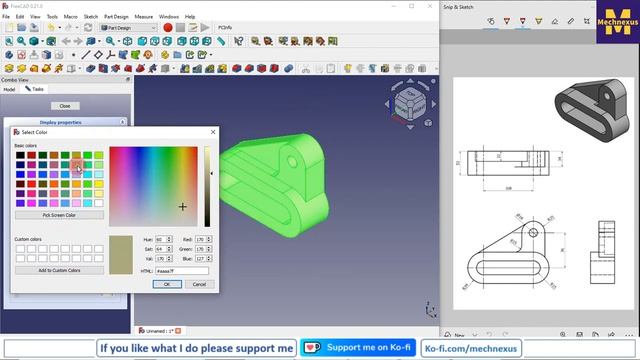Viewport: 640px width, 360px height.
Task: Open the Undo history dropdown arrow
Action: point(60,28)
